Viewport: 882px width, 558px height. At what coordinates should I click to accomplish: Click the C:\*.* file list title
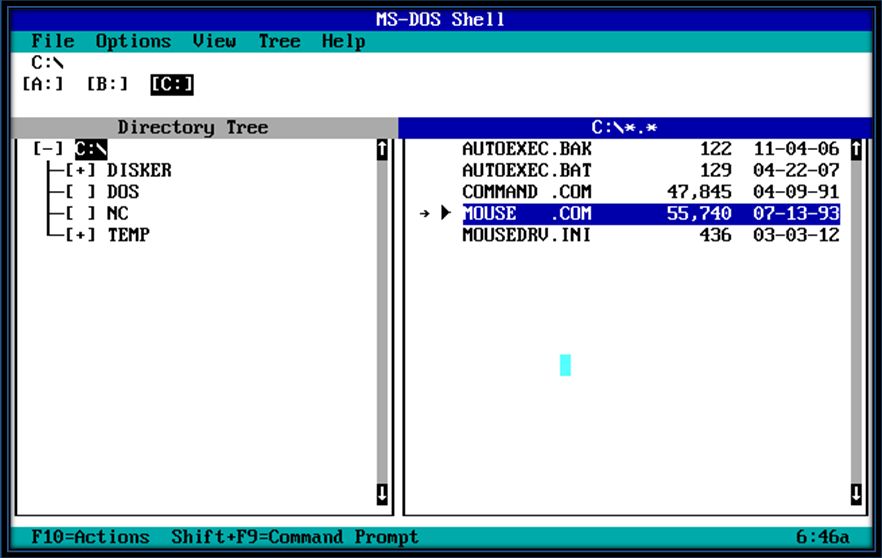coord(624,128)
